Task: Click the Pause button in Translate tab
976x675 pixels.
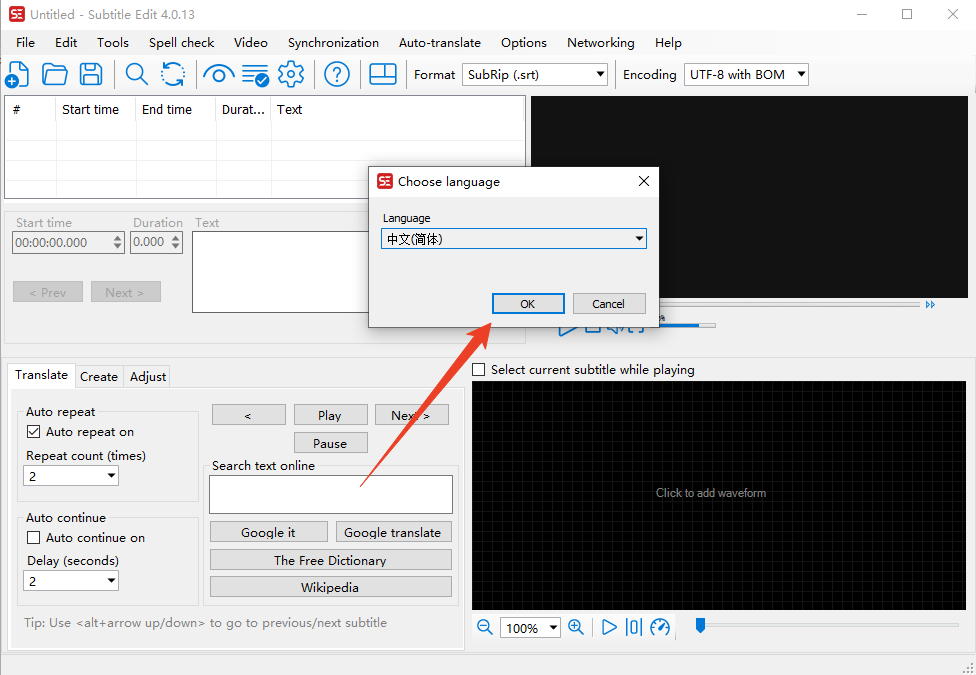Action: coord(331,443)
